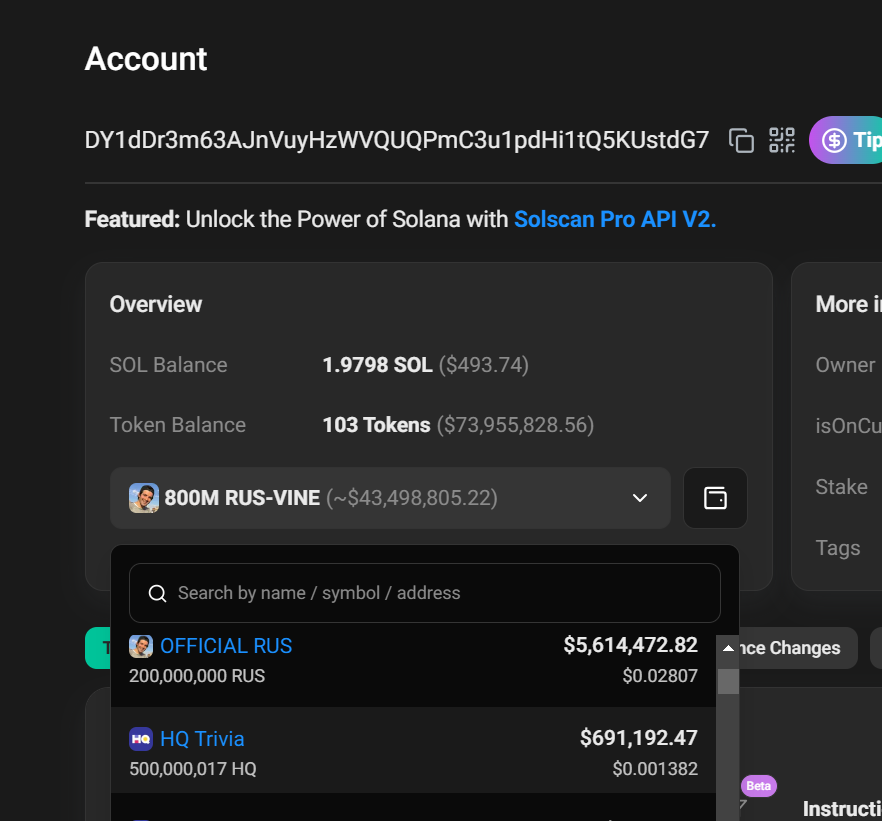The height and width of the screenshot is (821, 882).
Task: Open the Solscan Pro API V2 link
Action: tap(615, 219)
